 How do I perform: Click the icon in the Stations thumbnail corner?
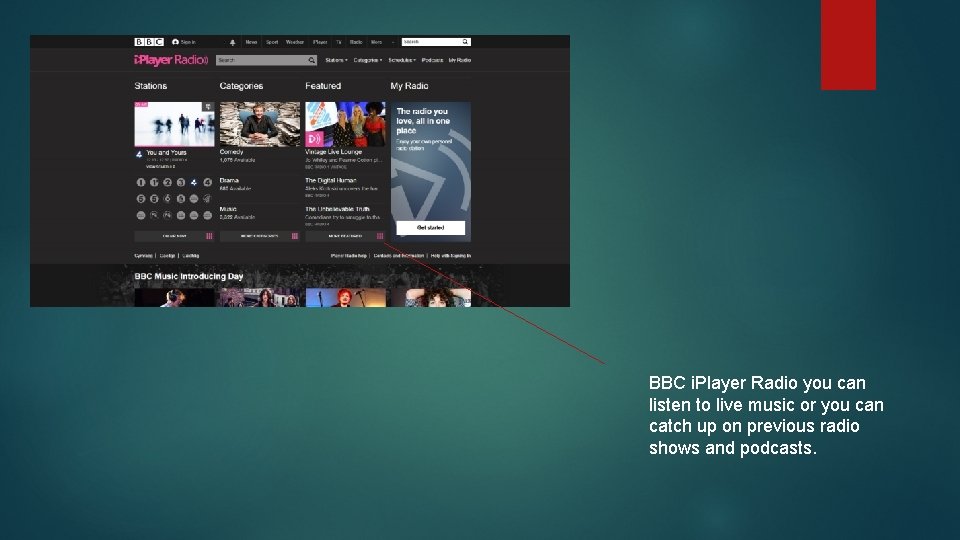[x=208, y=107]
